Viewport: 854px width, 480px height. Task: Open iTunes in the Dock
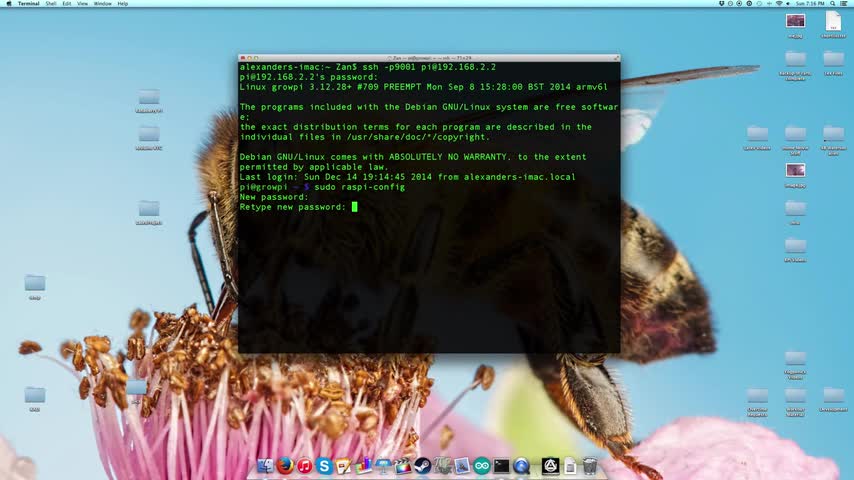point(304,466)
